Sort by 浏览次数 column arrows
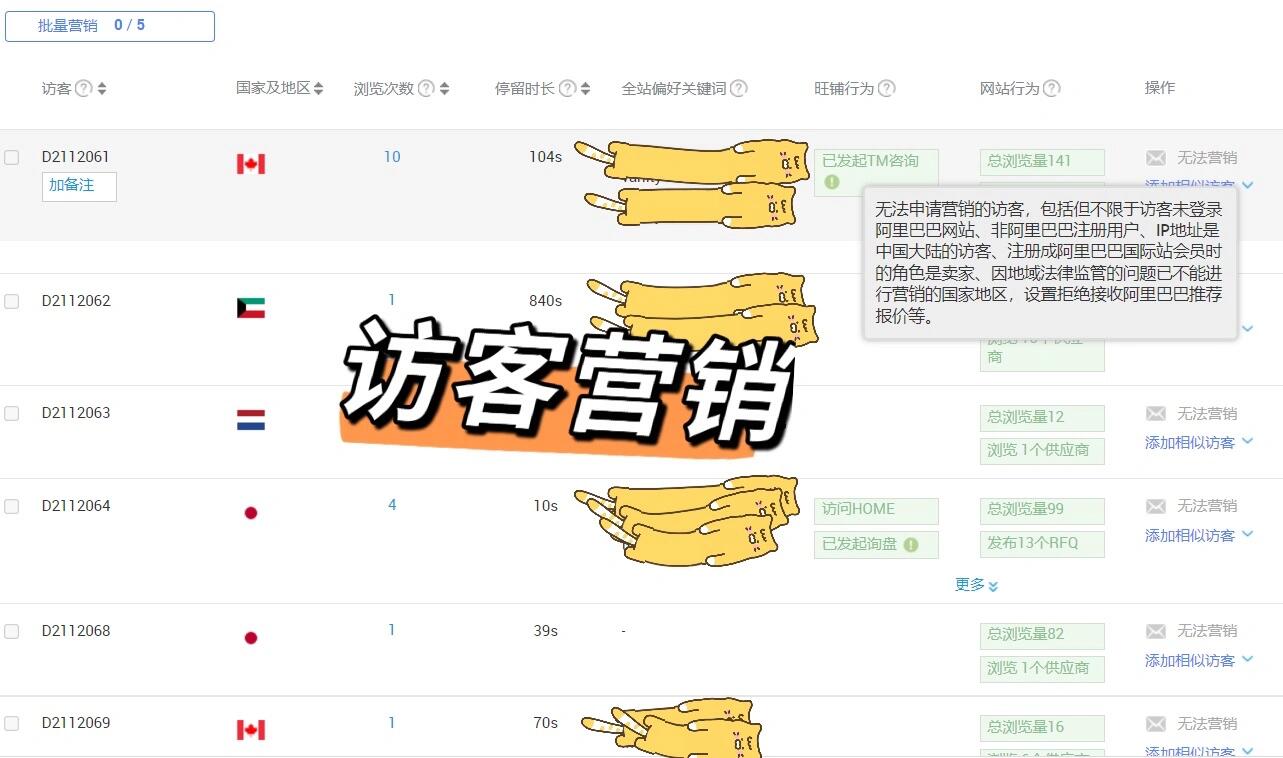 (x=444, y=89)
